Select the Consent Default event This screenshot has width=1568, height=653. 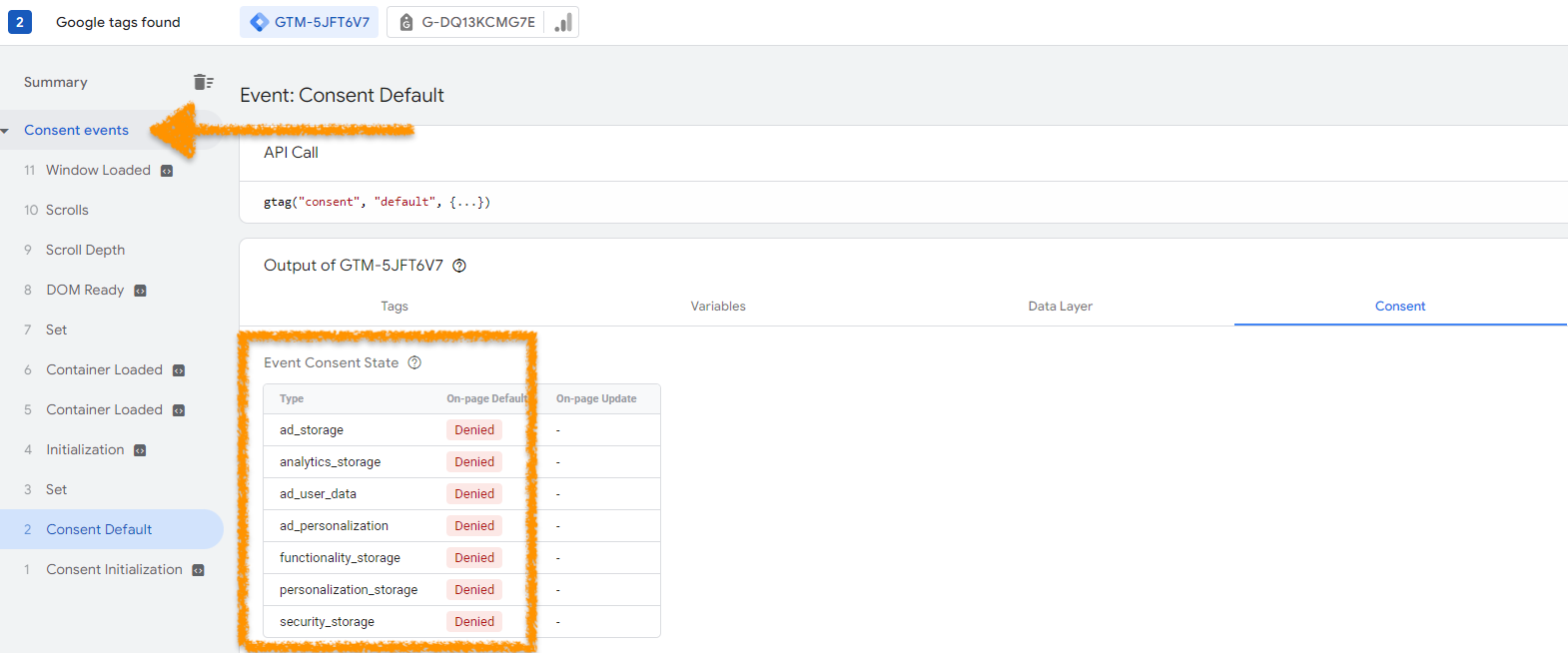pos(99,529)
